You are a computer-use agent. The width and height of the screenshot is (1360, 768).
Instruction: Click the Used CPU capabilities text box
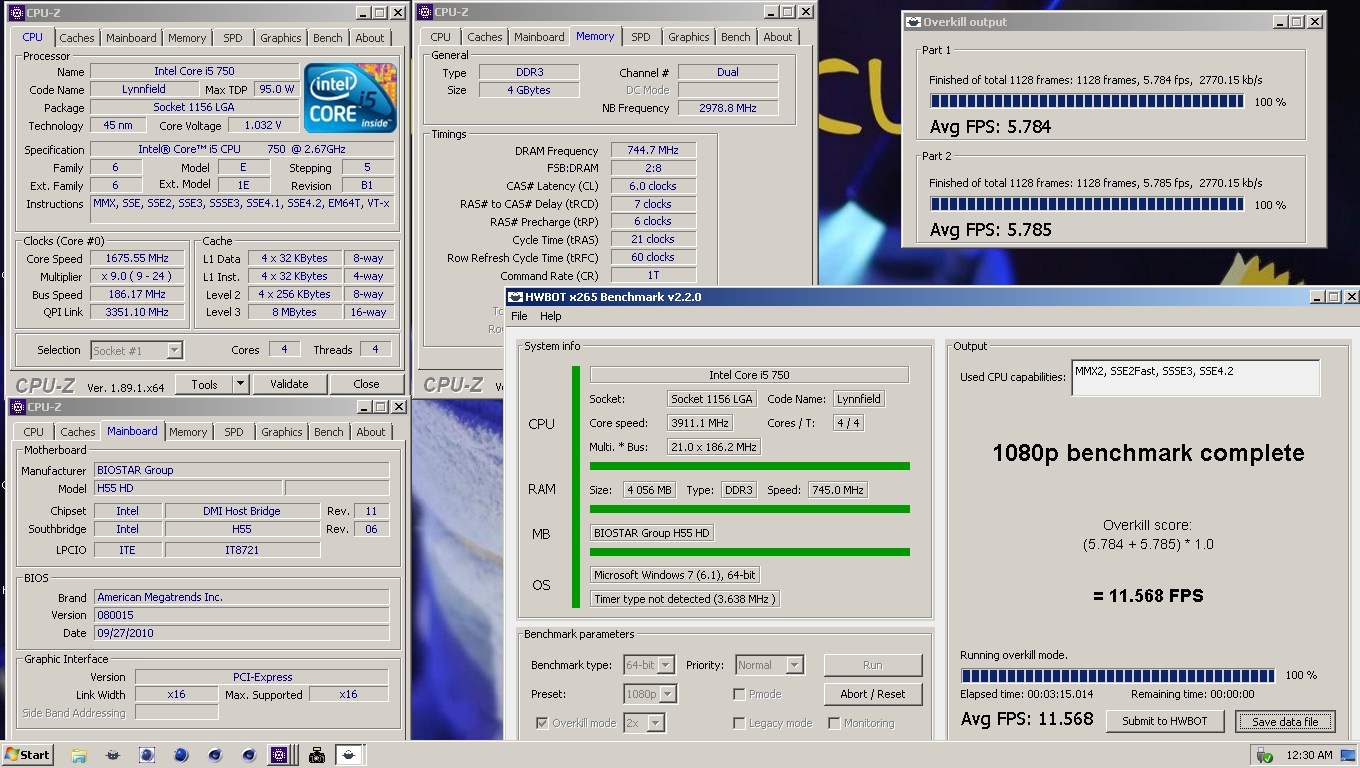(1195, 377)
